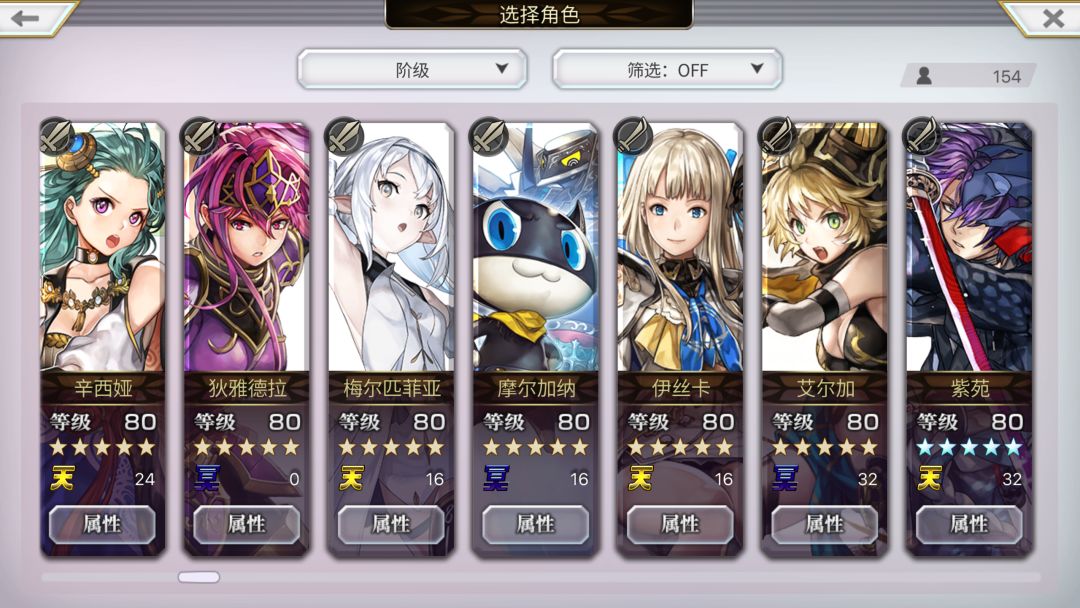Click the sword icon on 狄雅德拉's card
The height and width of the screenshot is (608, 1080).
[x=200, y=135]
